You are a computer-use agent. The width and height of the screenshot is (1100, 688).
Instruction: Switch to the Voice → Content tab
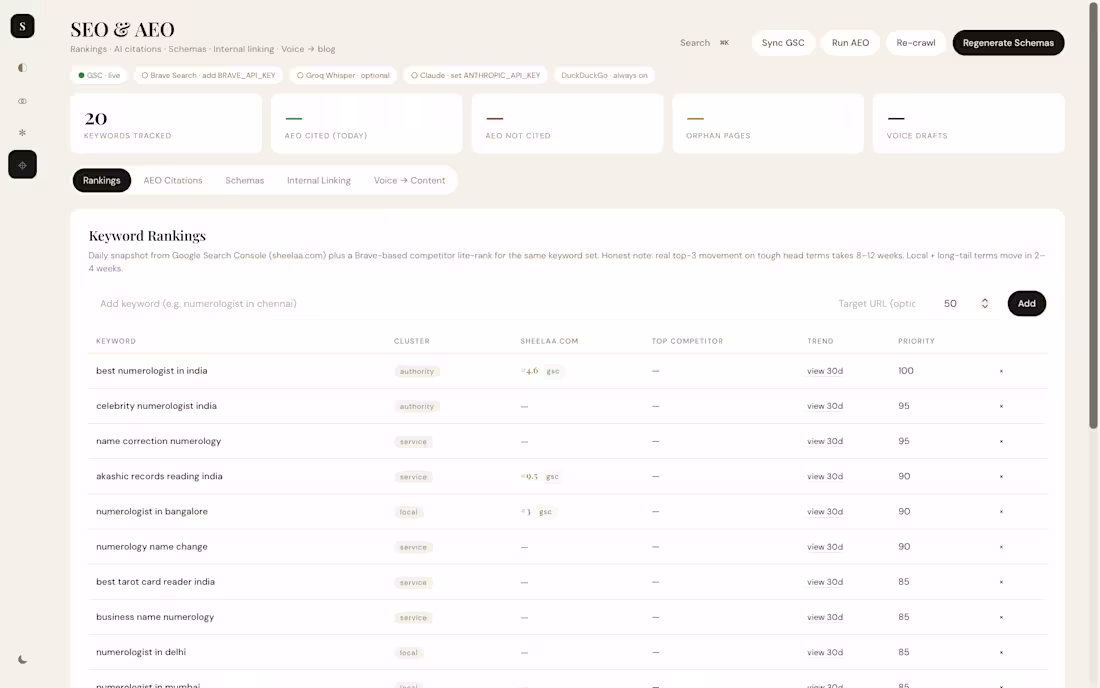[409, 180]
